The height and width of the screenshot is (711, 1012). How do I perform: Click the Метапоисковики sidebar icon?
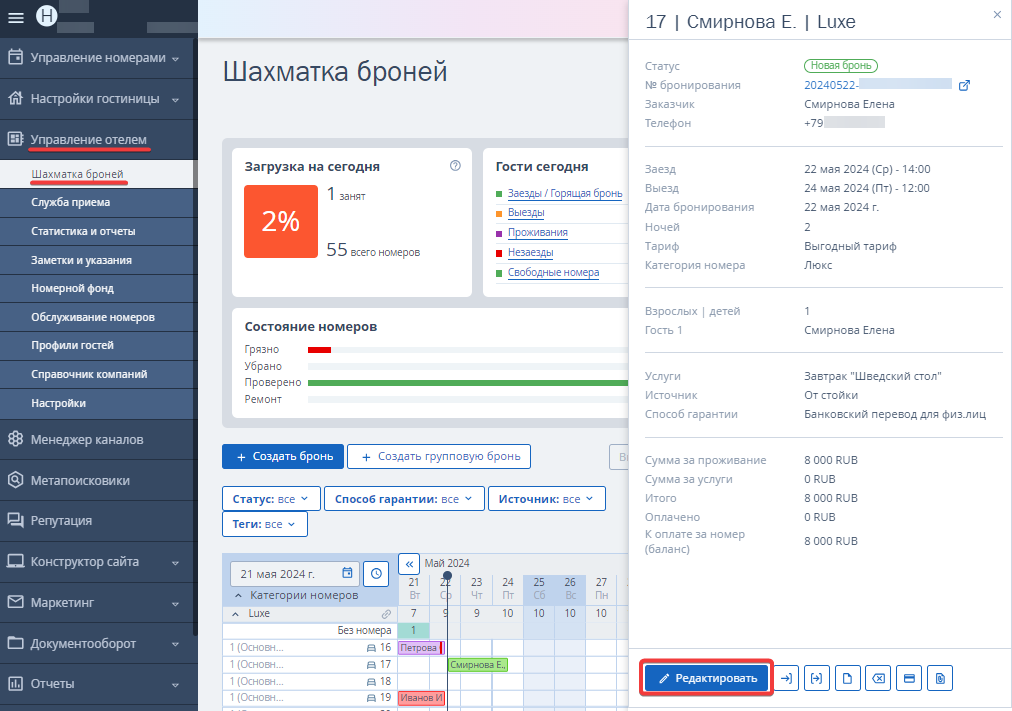[15, 479]
